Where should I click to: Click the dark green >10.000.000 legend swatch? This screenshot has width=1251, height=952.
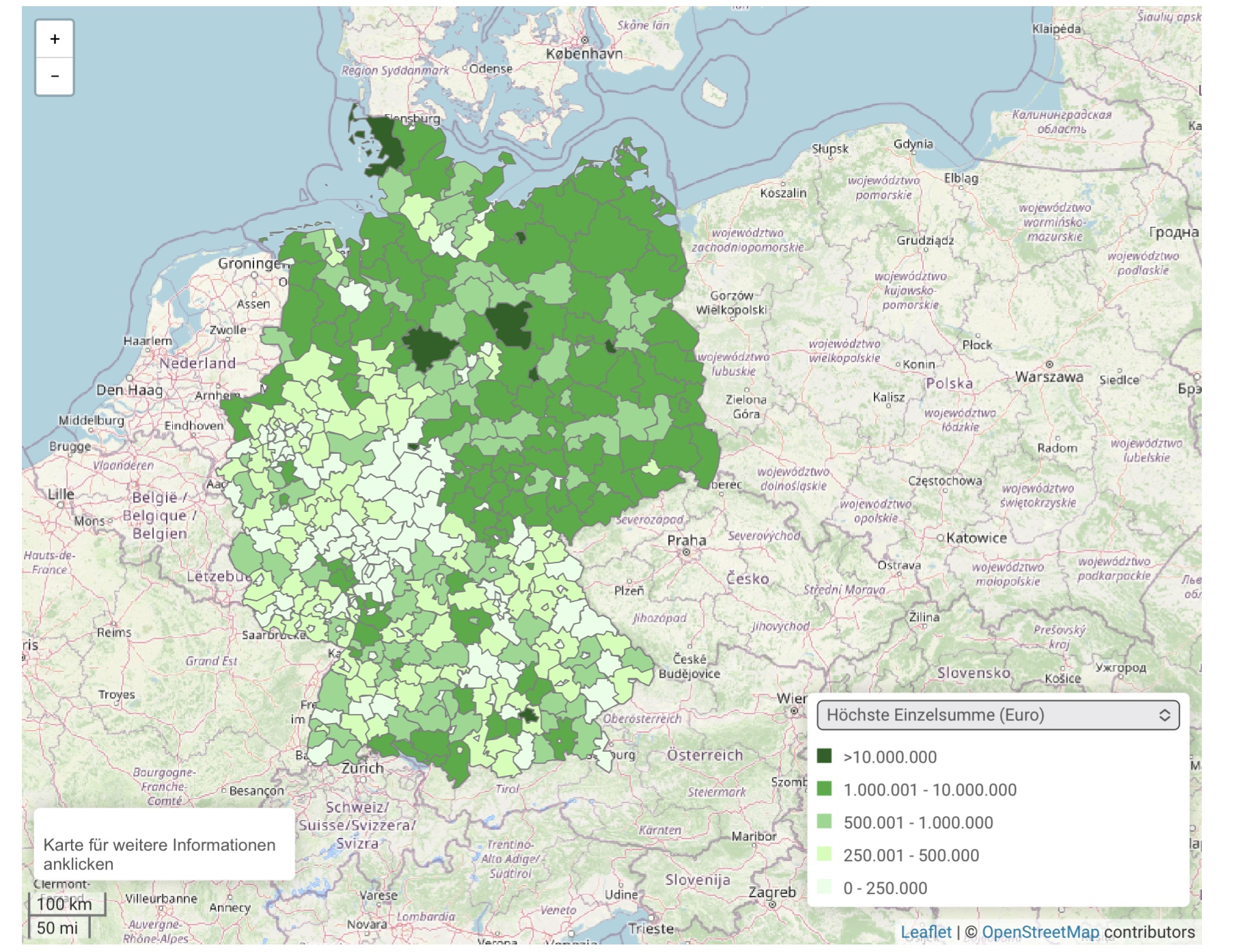(825, 756)
